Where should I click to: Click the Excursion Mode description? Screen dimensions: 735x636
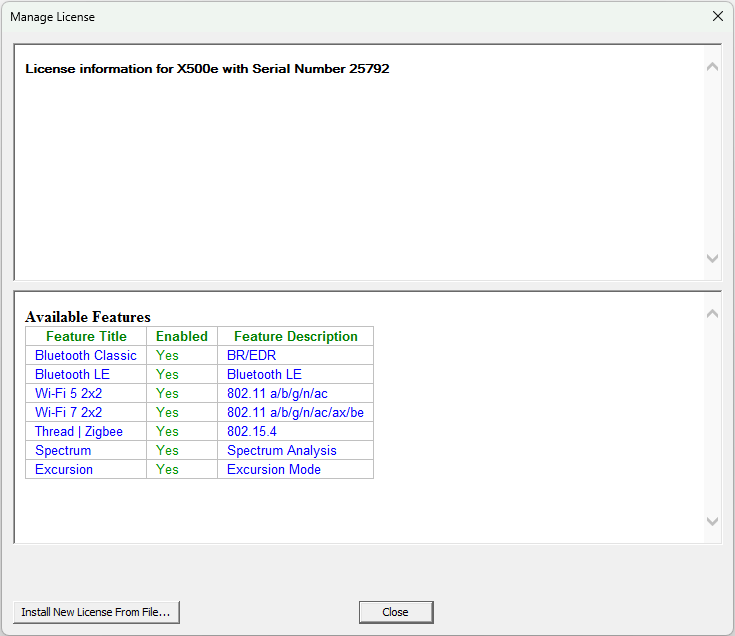tap(274, 470)
